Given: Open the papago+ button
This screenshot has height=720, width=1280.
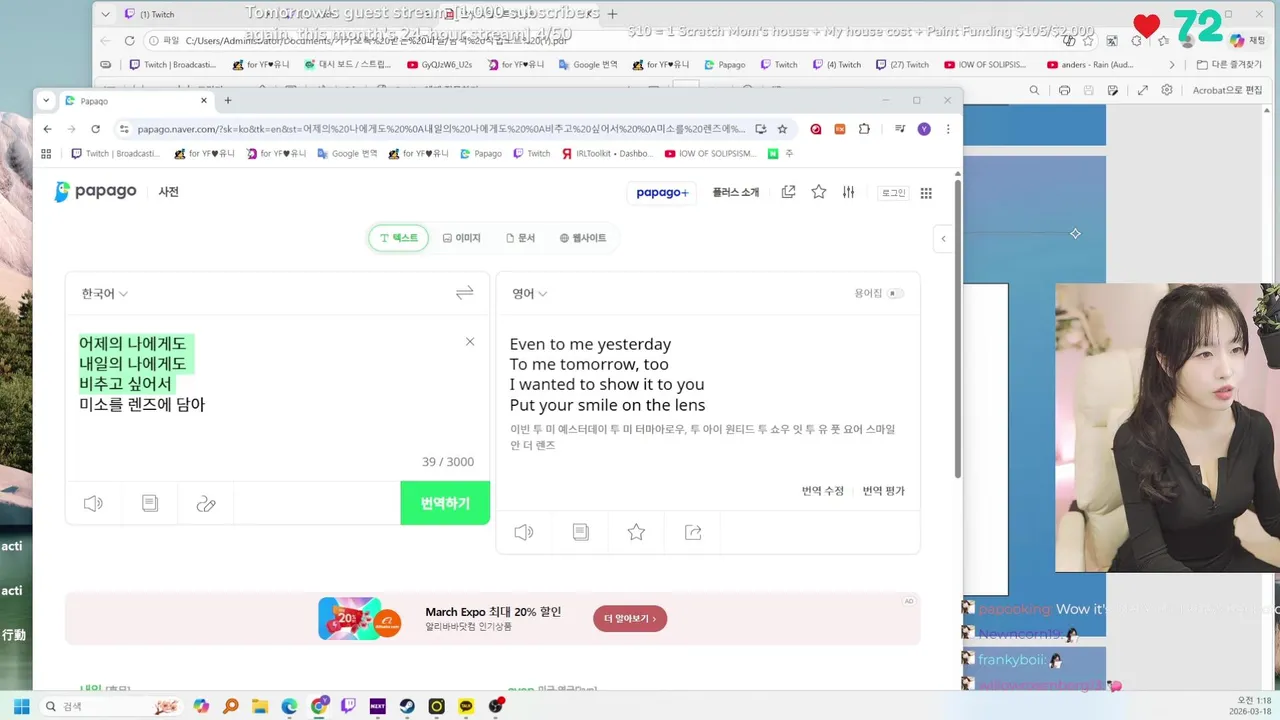Looking at the screenshot, I should pos(663,193).
